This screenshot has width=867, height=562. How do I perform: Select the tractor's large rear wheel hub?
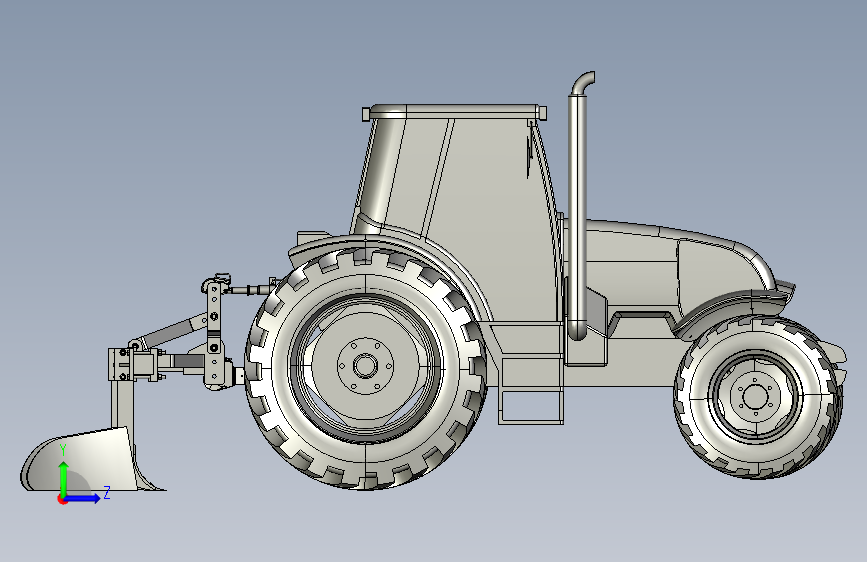coord(365,366)
